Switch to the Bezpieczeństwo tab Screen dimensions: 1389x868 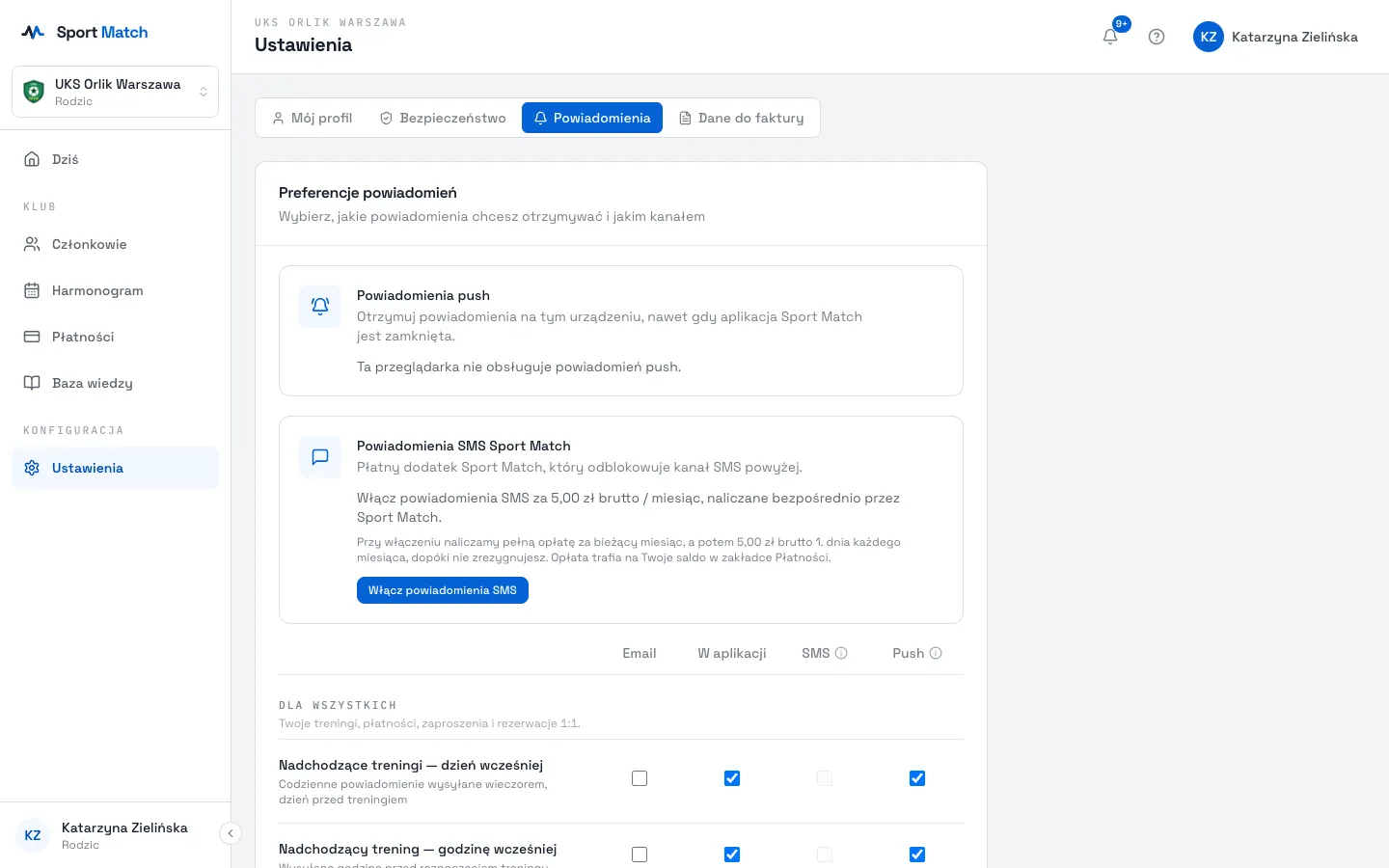point(443,118)
